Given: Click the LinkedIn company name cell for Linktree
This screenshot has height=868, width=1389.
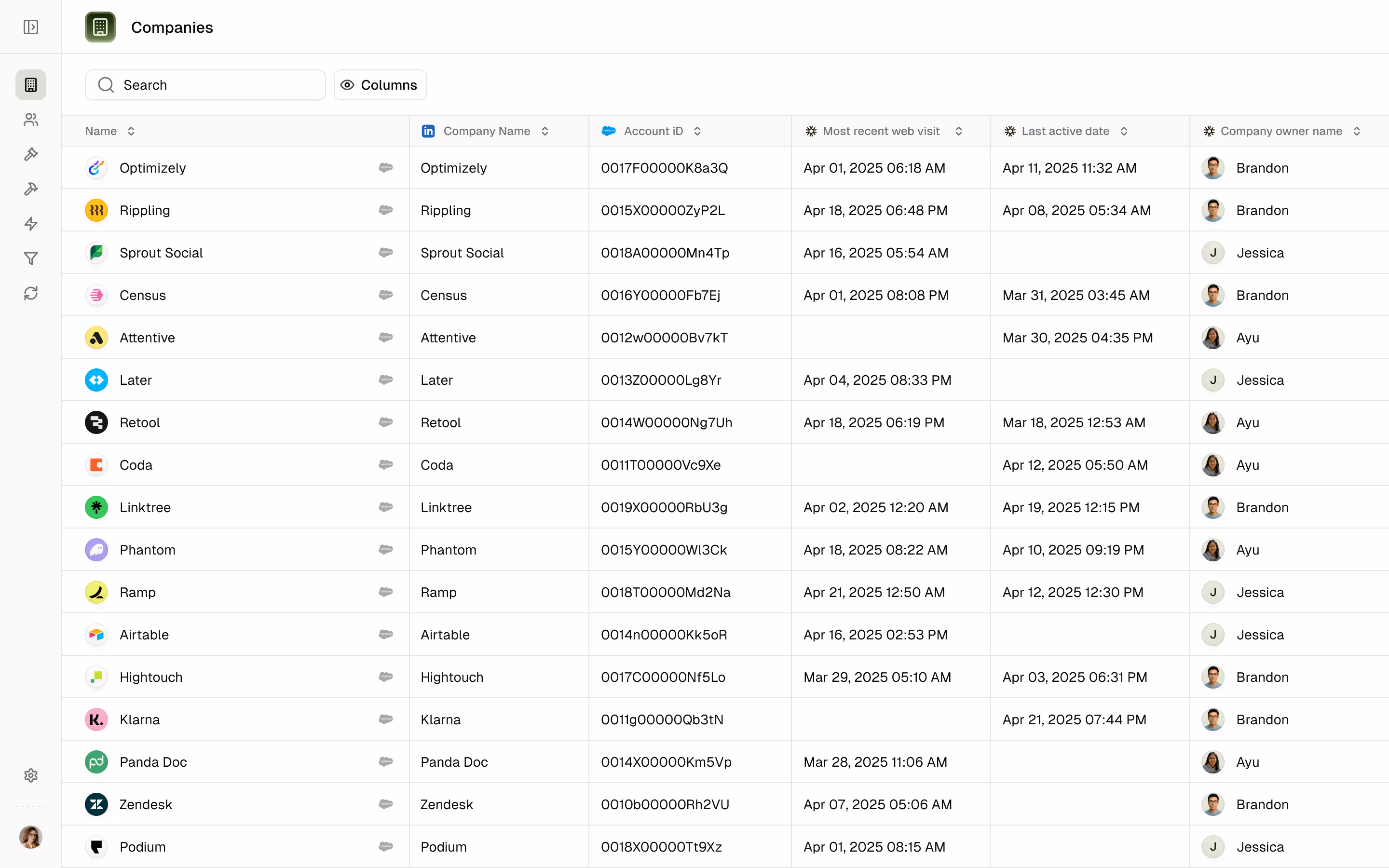Looking at the screenshot, I should tap(499, 507).
